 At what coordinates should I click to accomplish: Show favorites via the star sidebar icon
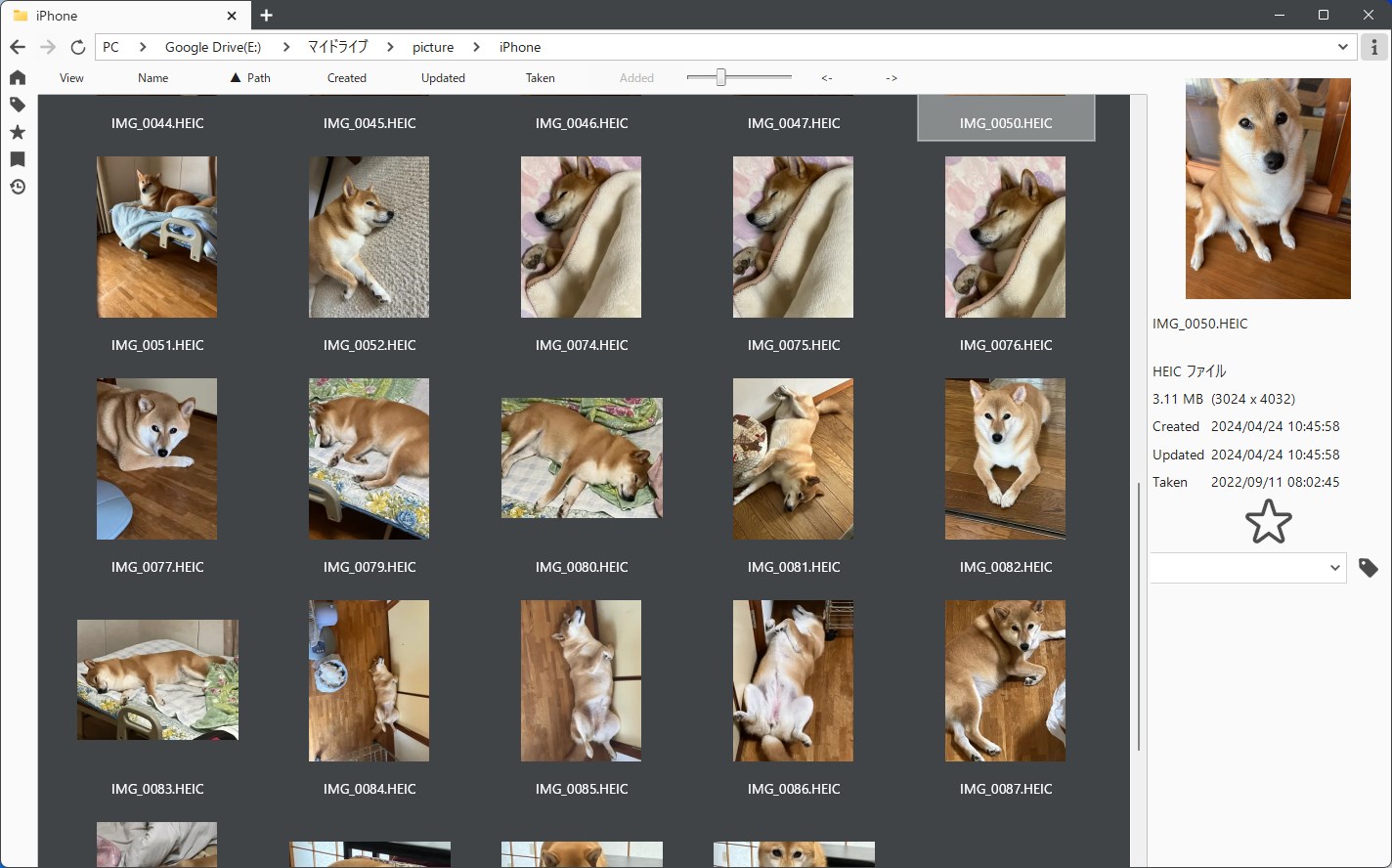(x=18, y=132)
